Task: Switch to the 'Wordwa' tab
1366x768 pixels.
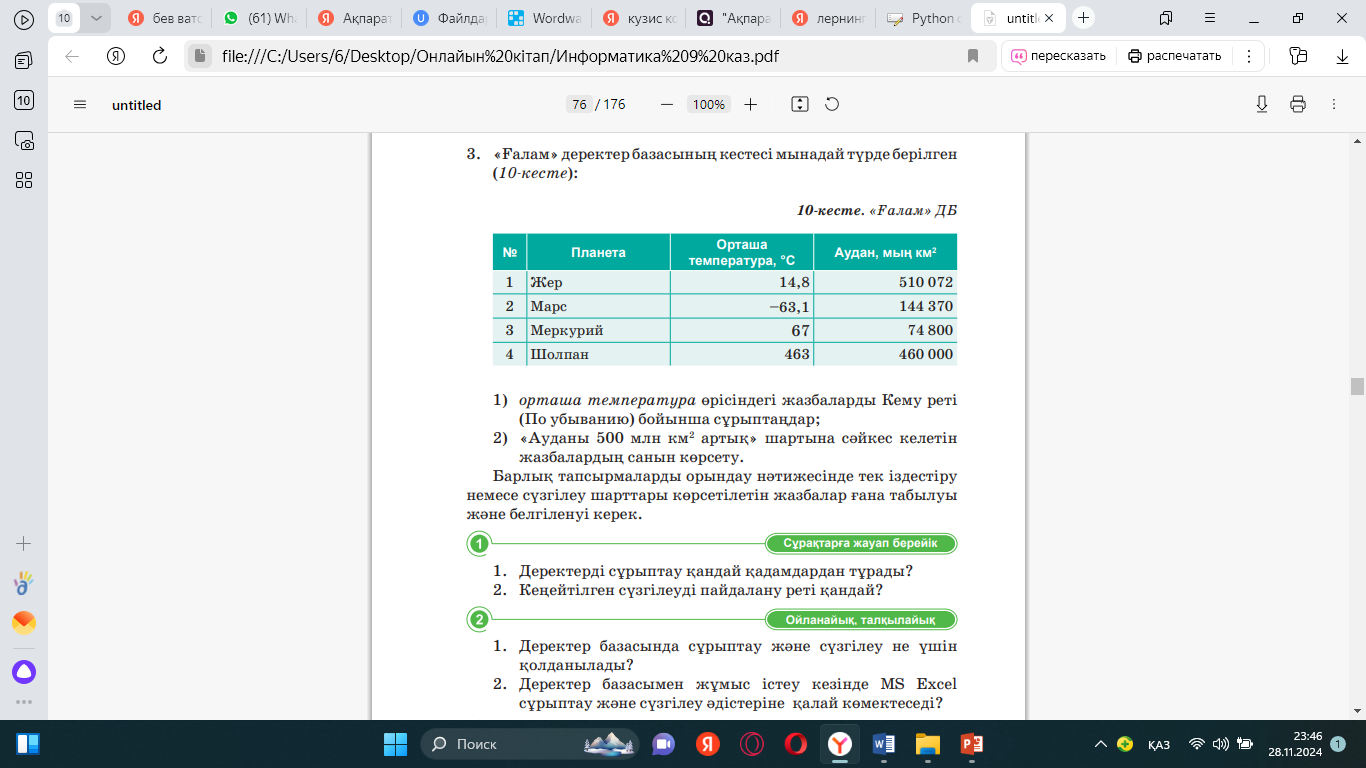Action: pyautogui.click(x=545, y=18)
